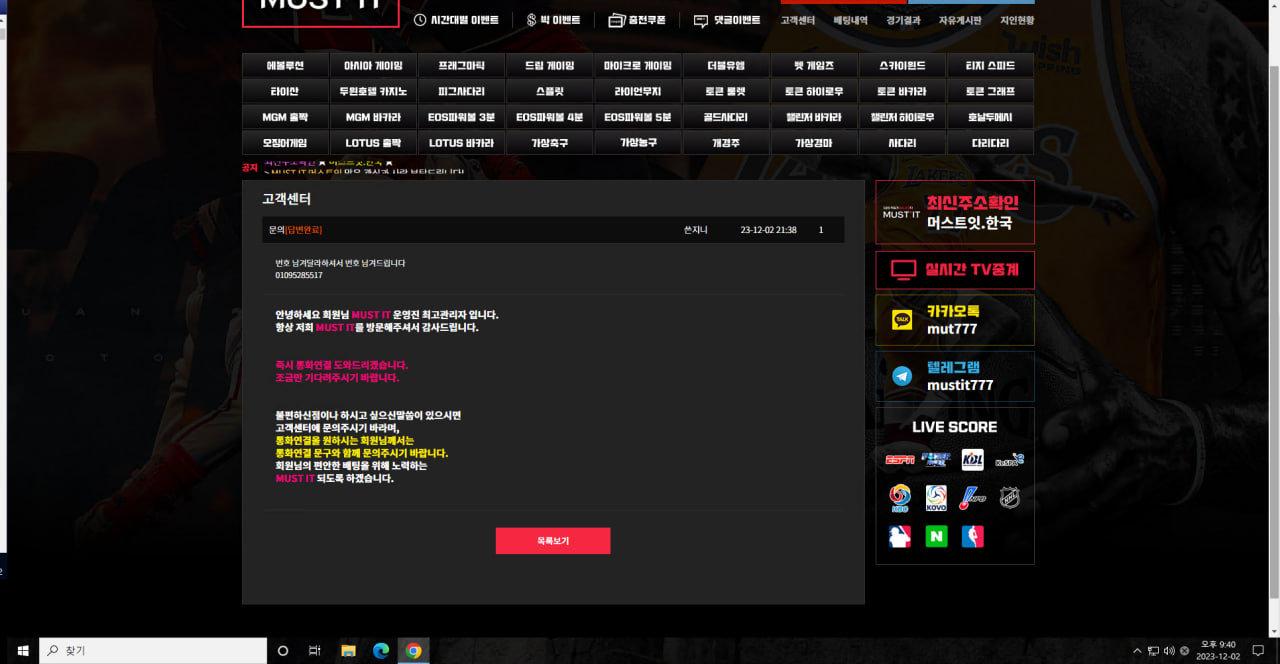The image size is (1280, 664).
Task: Click the green Naver N icon
Action: (x=936, y=537)
